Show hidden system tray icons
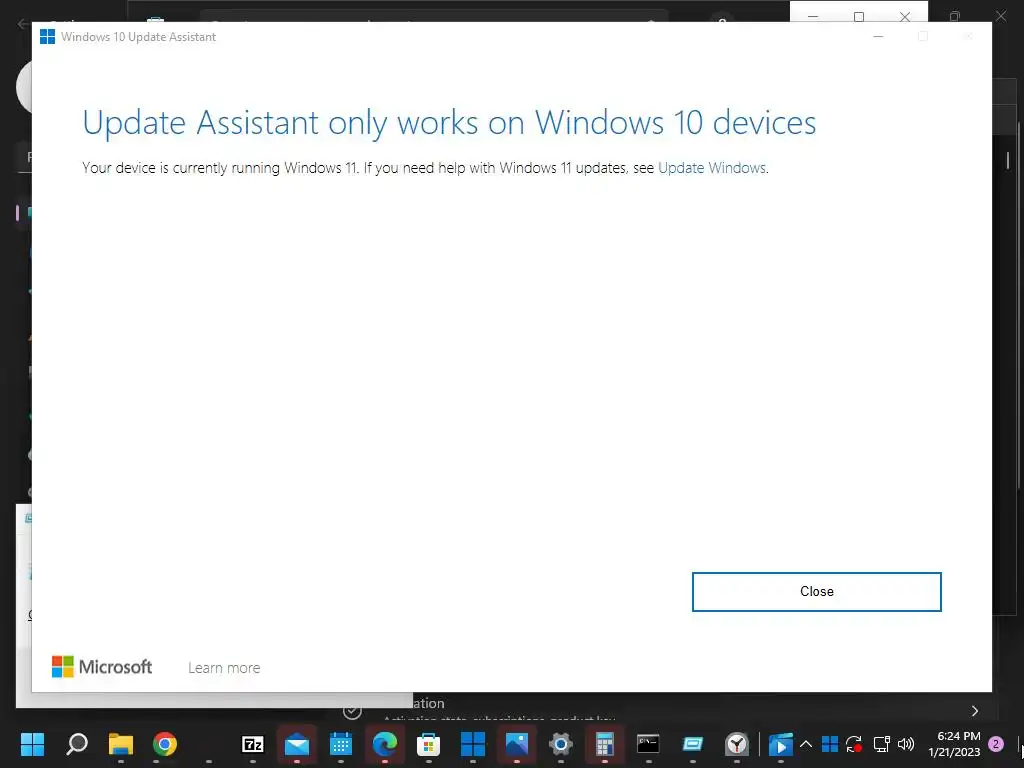Screen dimensions: 1024x768 pyautogui.click(x=806, y=744)
